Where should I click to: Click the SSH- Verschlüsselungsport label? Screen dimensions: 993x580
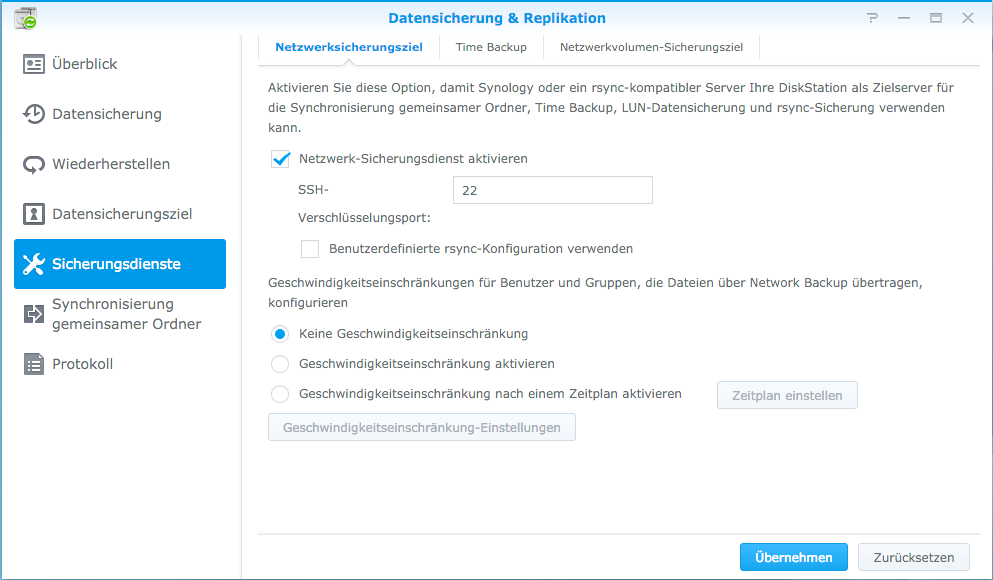(364, 204)
